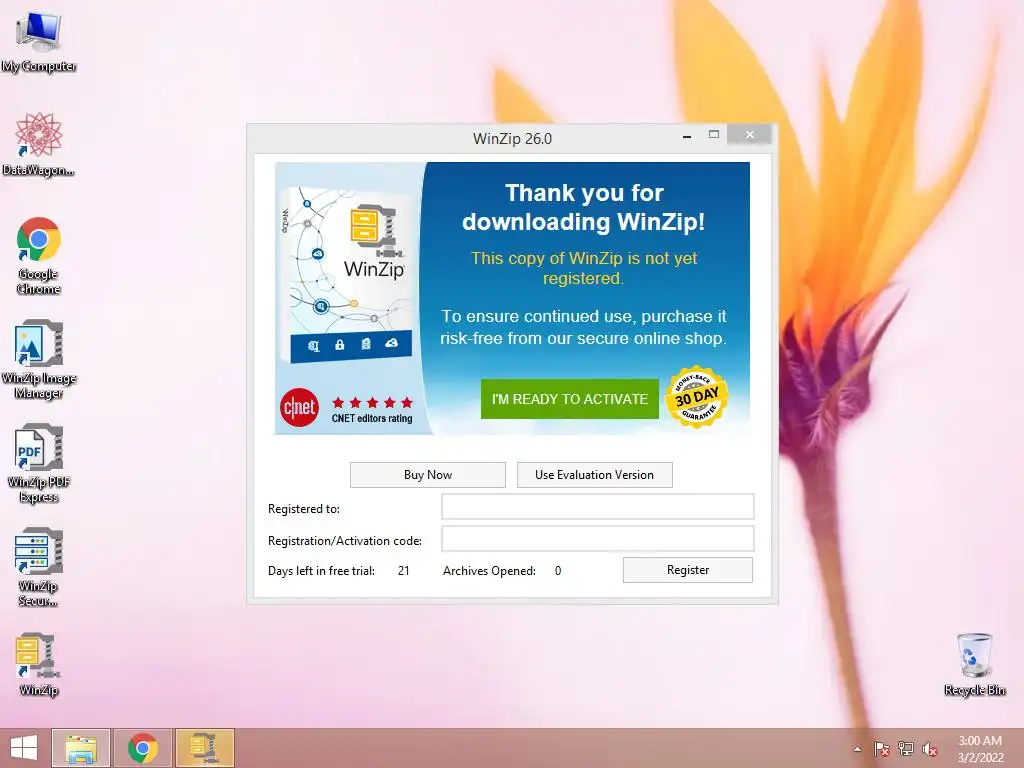The width and height of the screenshot is (1024, 768).
Task: Click the CNET logo in banner
Action: click(x=299, y=408)
